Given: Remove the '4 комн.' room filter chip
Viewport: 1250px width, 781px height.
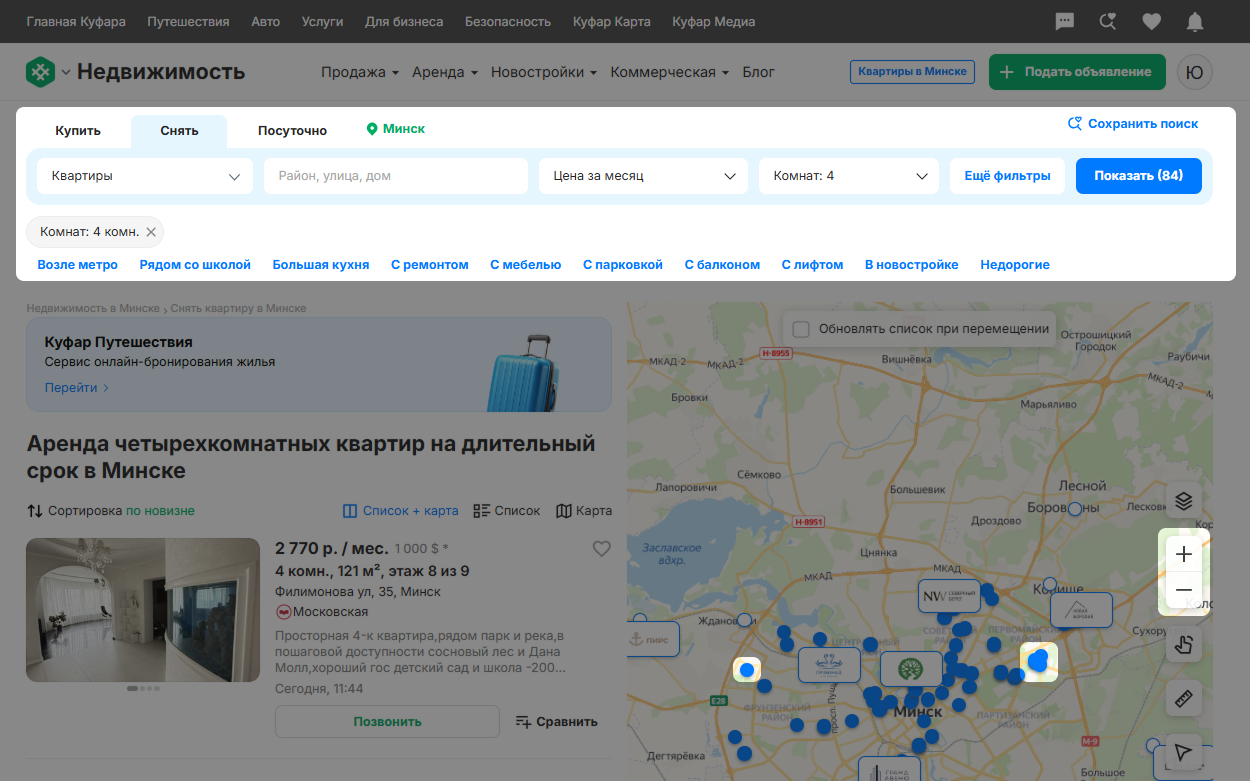Looking at the screenshot, I should [x=151, y=232].
